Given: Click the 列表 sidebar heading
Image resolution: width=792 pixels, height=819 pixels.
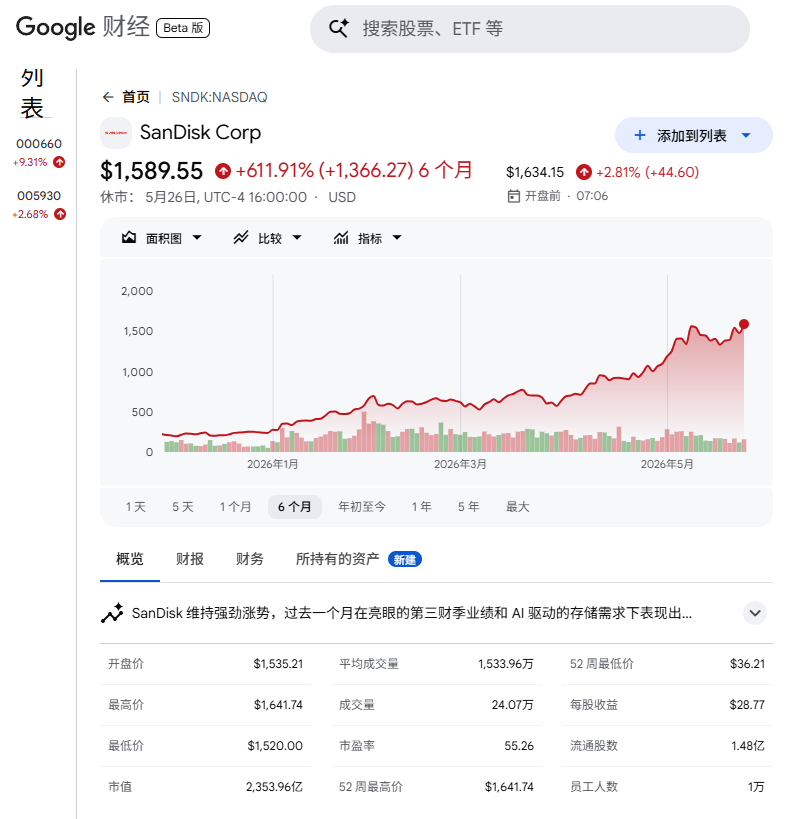Looking at the screenshot, I should click(32, 93).
